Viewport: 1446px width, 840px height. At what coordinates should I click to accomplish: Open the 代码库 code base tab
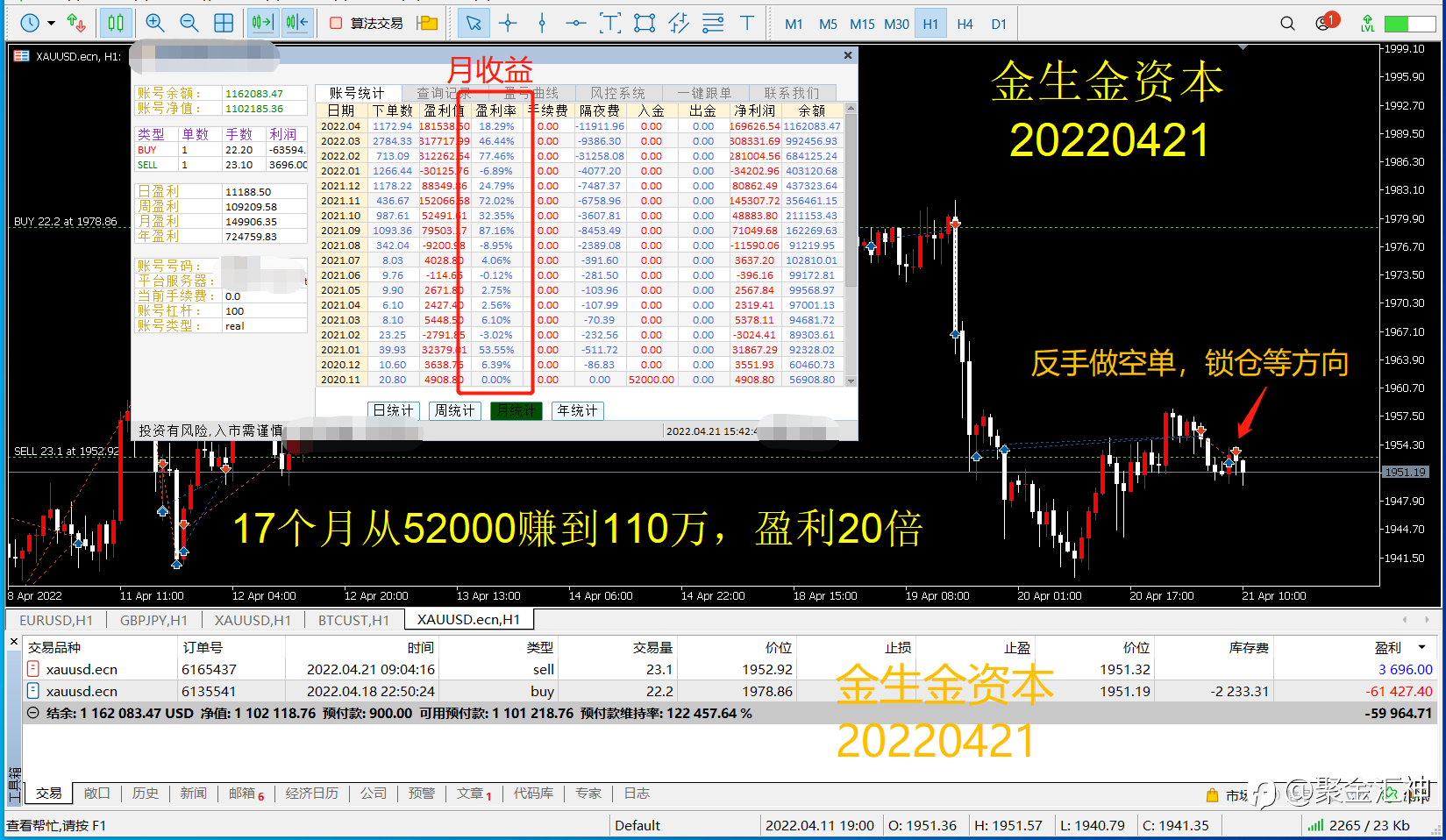coord(533,793)
